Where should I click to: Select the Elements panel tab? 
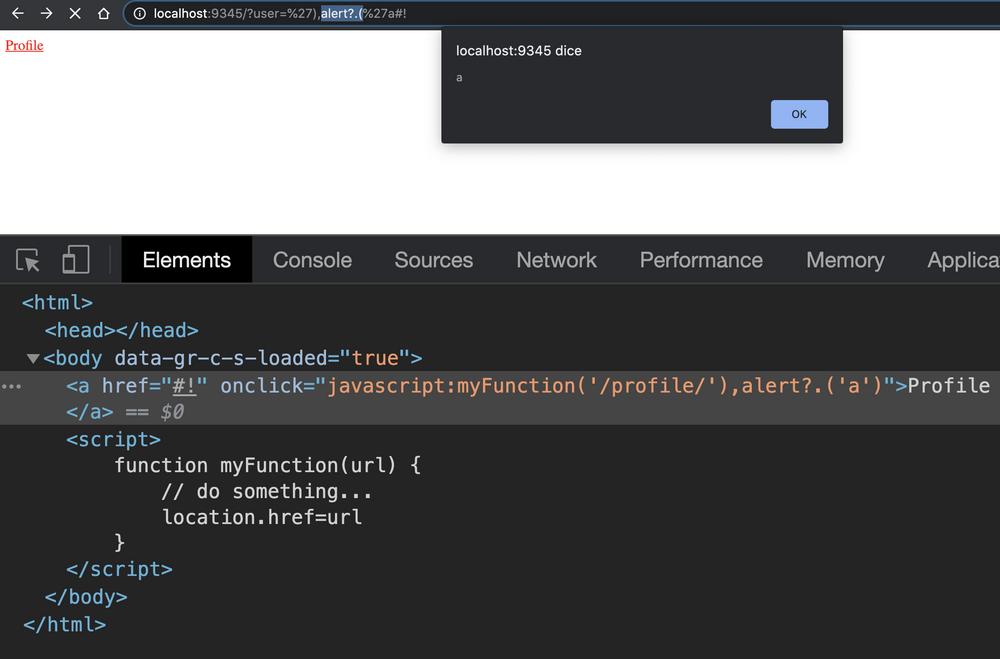(x=186, y=259)
